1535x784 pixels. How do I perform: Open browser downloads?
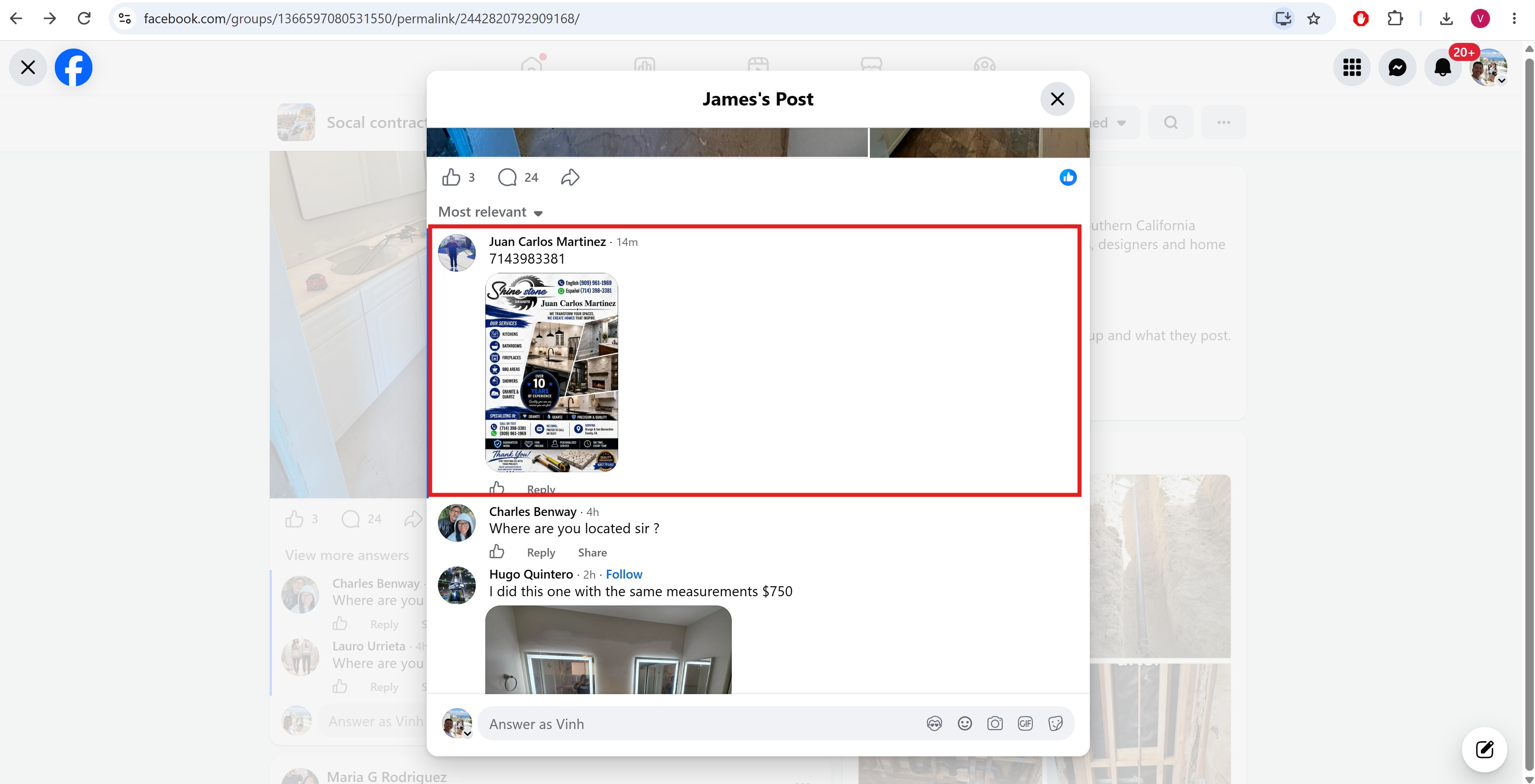[x=1446, y=18]
